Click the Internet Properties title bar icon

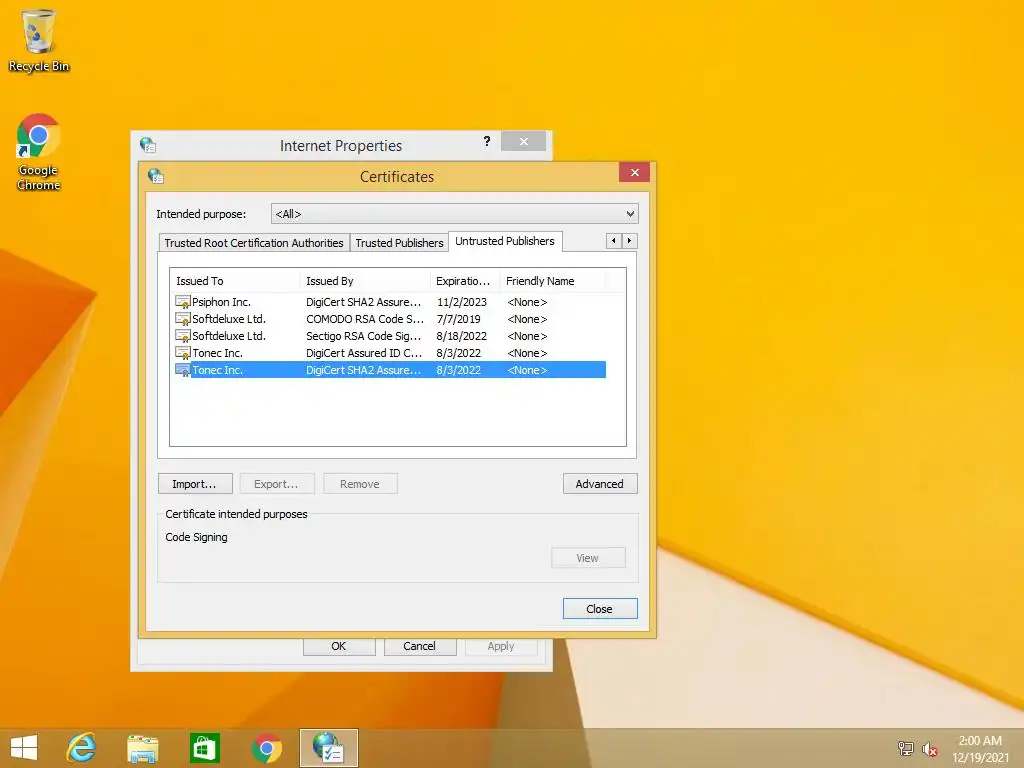[148, 145]
